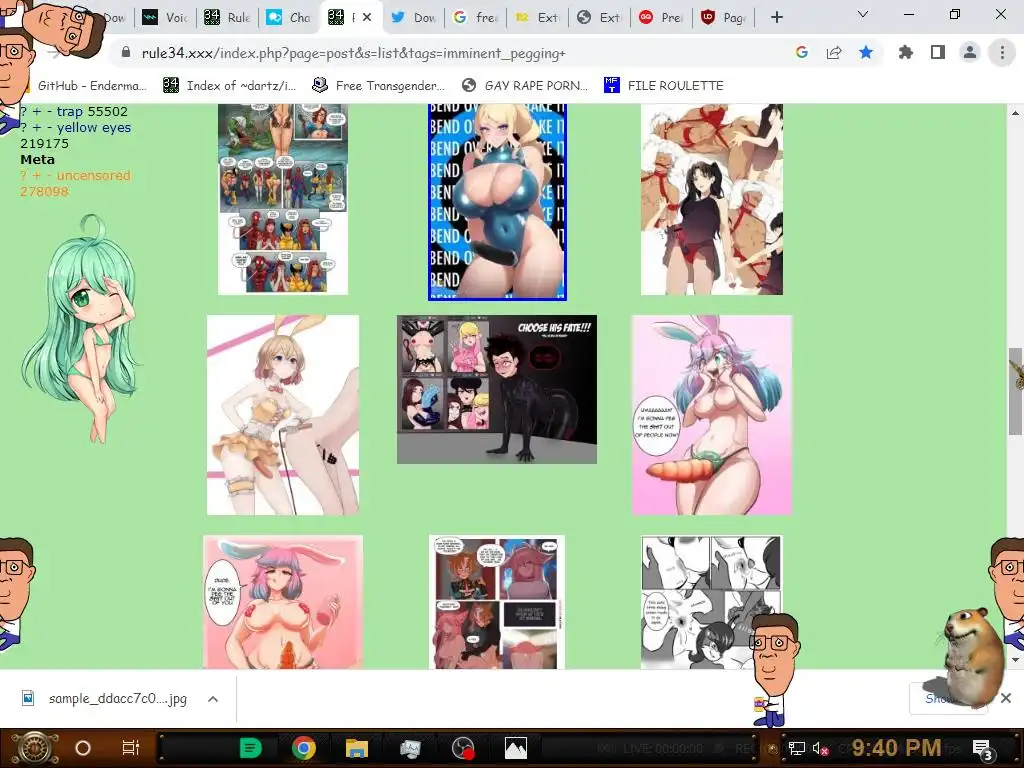Click the Google icon in address bar

[x=802, y=53]
